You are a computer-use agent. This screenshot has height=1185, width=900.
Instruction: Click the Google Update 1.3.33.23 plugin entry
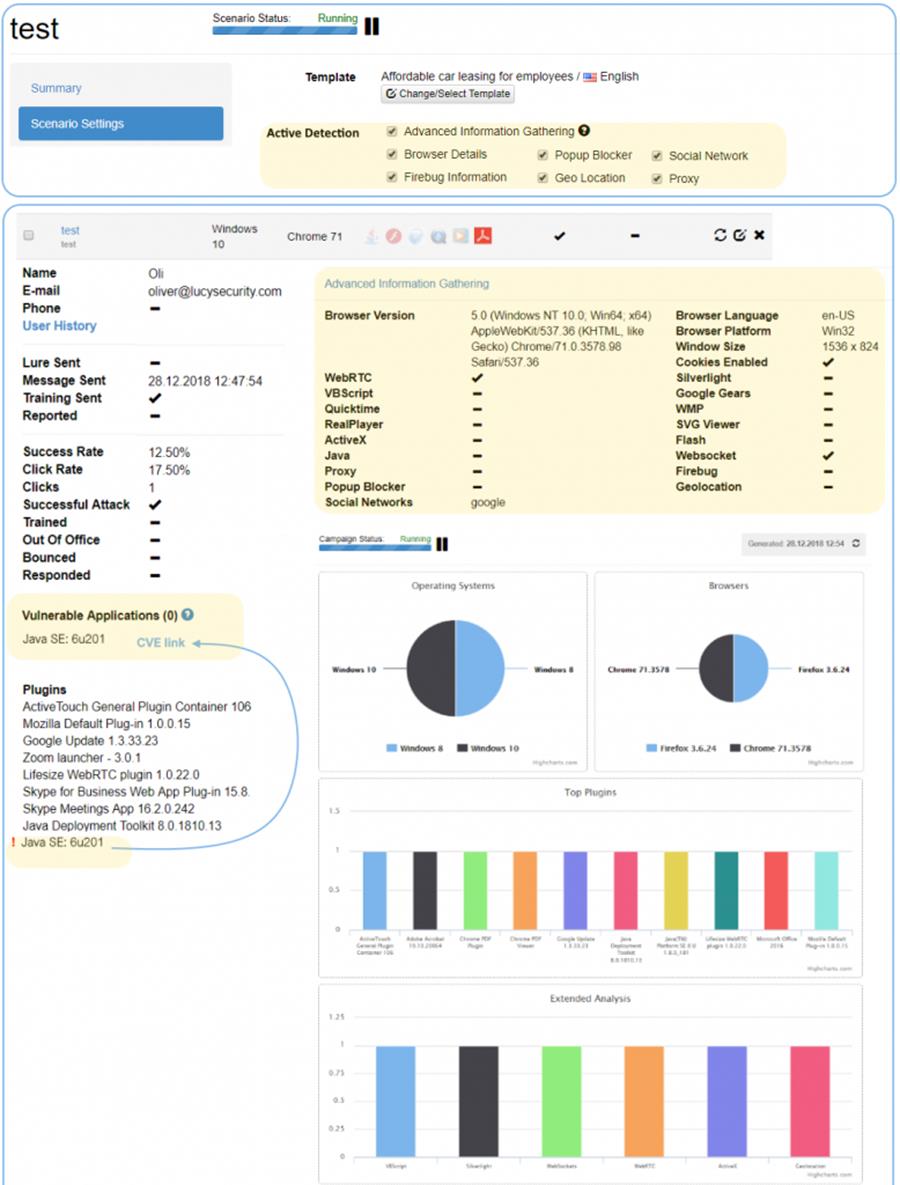[x=90, y=741]
